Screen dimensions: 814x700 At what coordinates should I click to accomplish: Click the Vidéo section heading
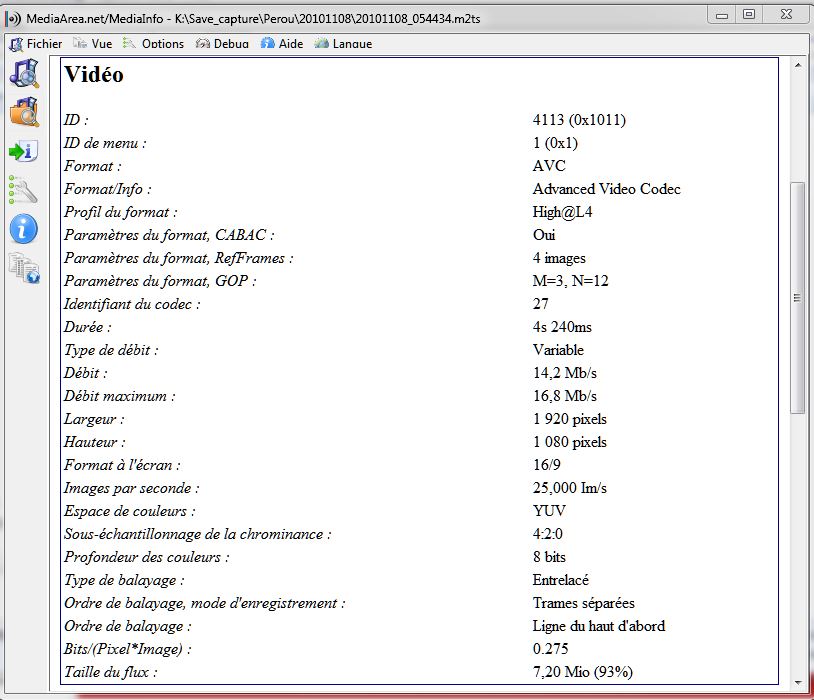coord(94,74)
